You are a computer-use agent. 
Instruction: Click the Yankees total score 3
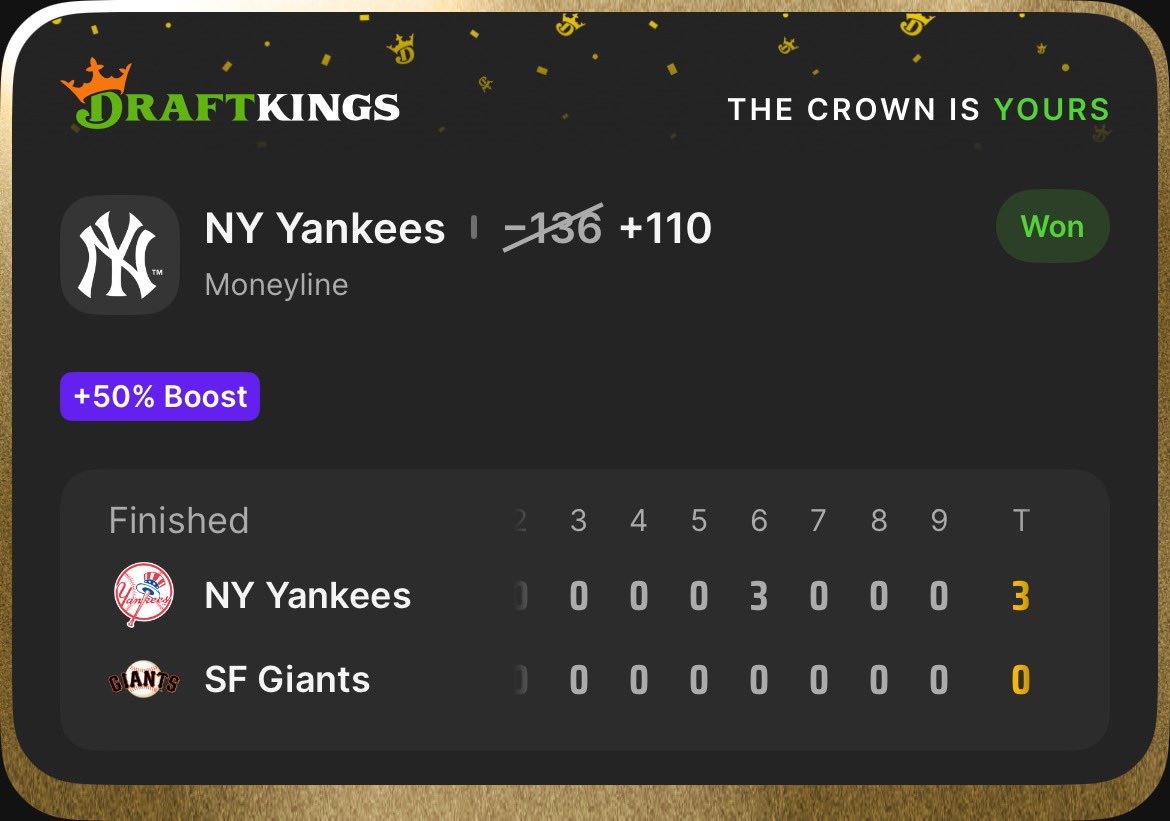coord(1020,597)
